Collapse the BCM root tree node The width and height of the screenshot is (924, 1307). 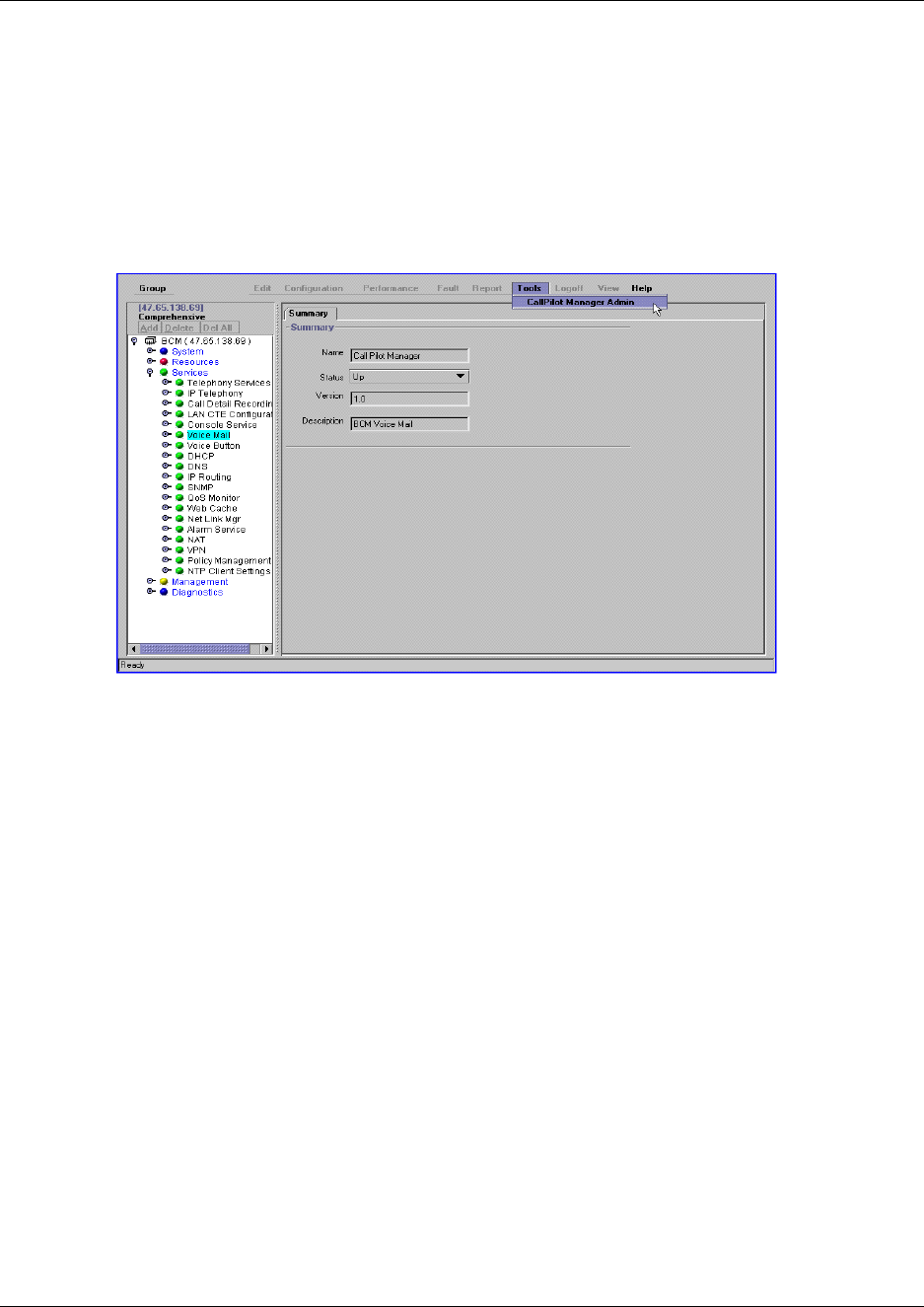(x=135, y=341)
